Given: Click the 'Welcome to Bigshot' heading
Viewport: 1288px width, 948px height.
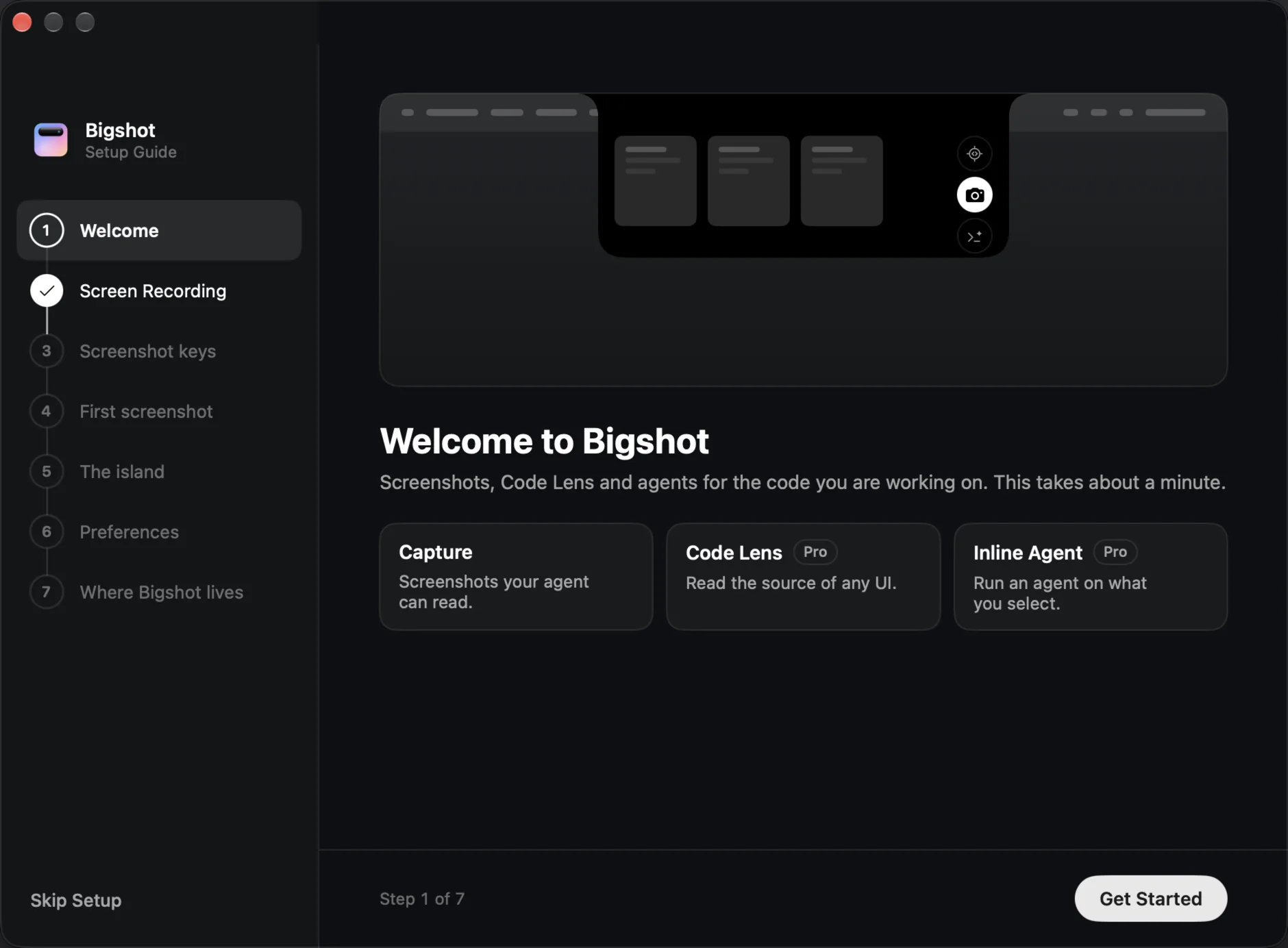Looking at the screenshot, I should tap(544, 441).
